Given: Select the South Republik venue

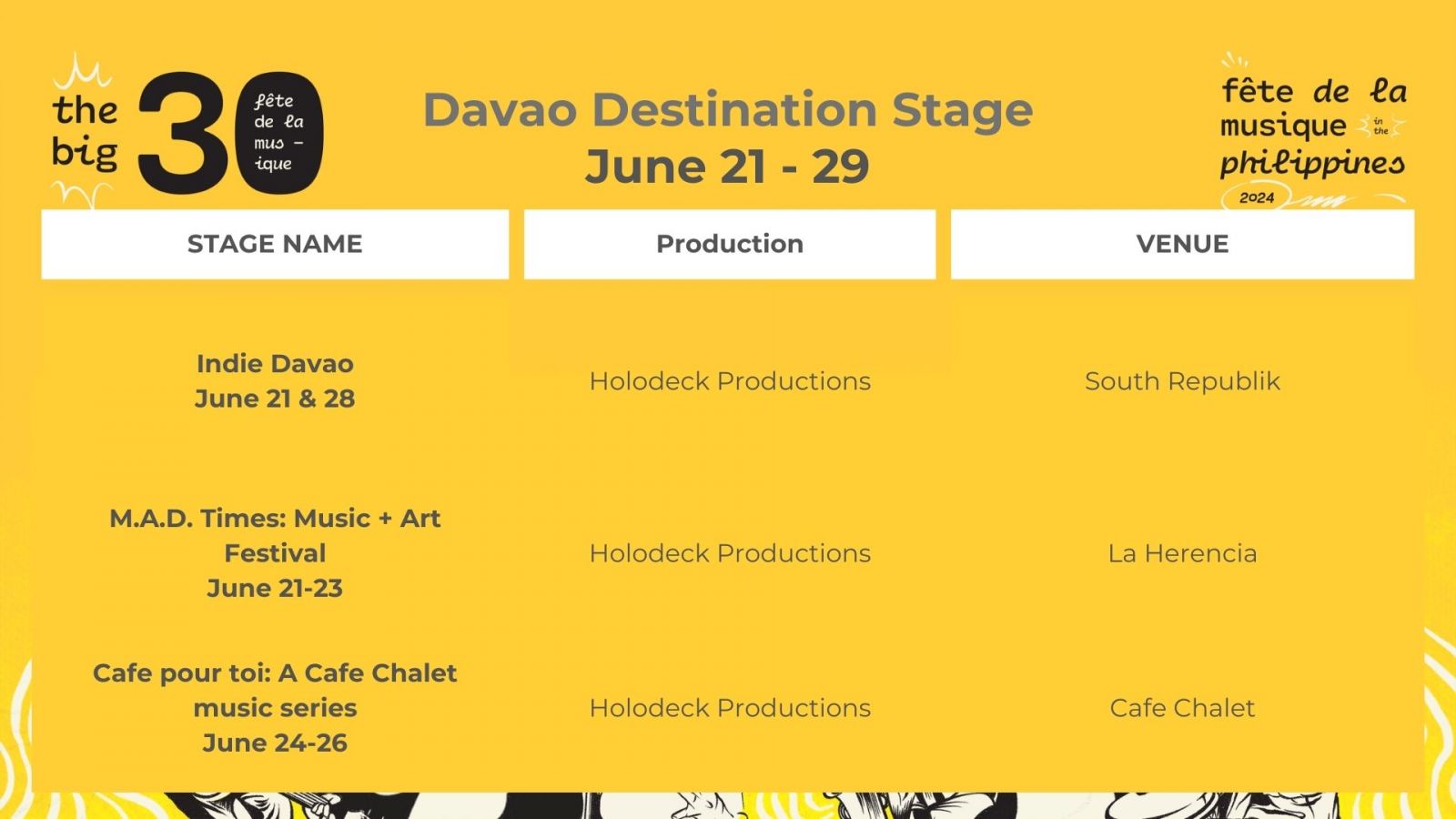Looking at the screenshot, I should pos(1182,380).
